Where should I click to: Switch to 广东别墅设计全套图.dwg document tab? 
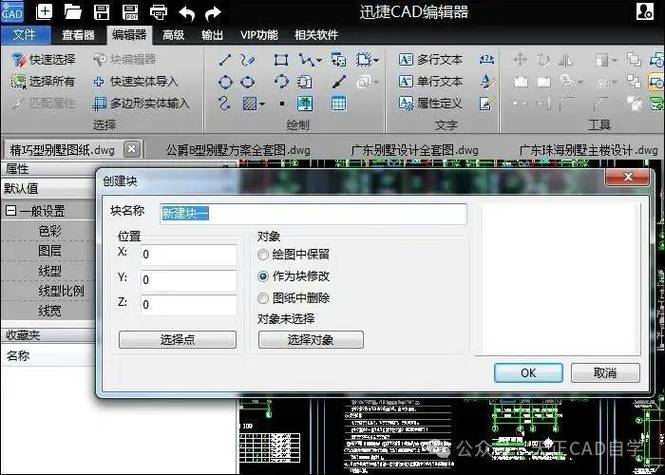click(414, 150)
